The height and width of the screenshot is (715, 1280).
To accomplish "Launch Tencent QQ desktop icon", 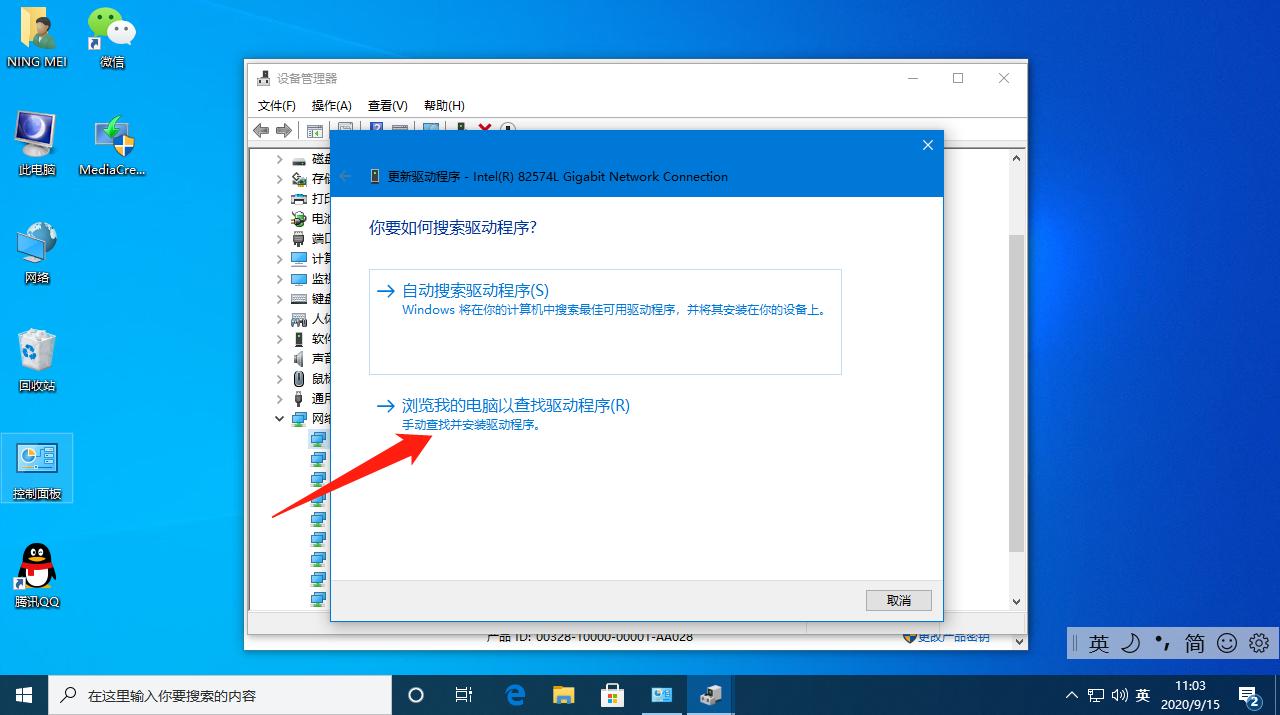I will (36, 565).
